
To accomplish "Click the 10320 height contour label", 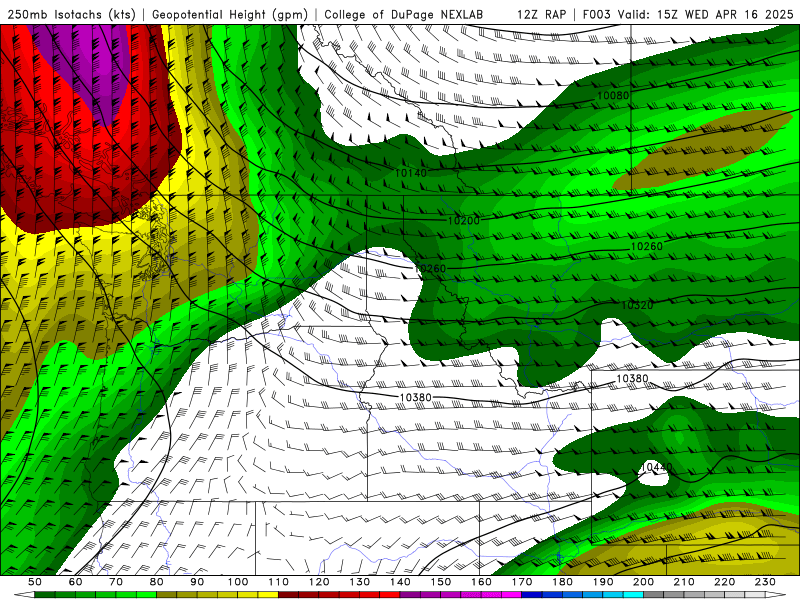I will [637, 305].
